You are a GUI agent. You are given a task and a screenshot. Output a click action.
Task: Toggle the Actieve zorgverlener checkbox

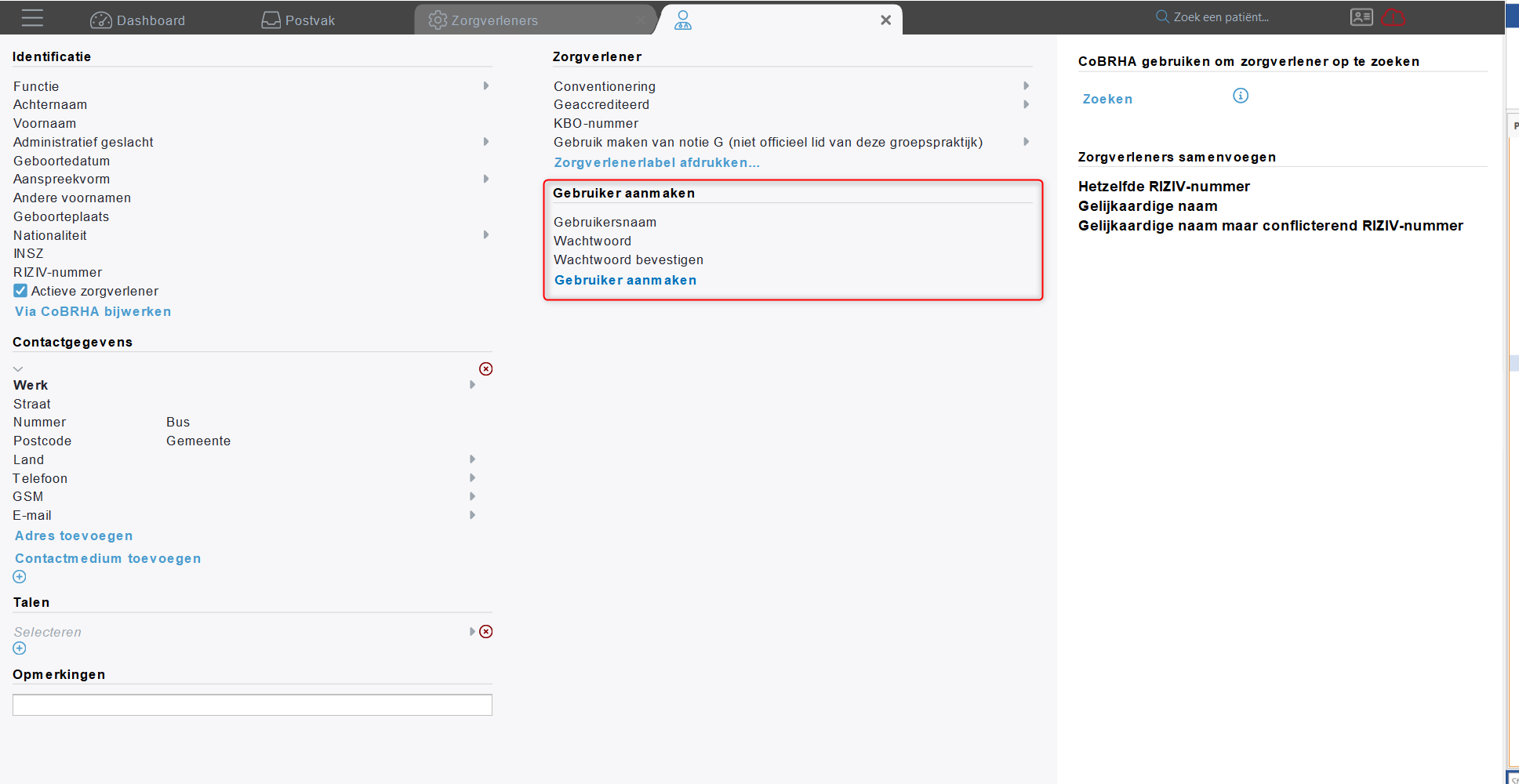(20, 291)
